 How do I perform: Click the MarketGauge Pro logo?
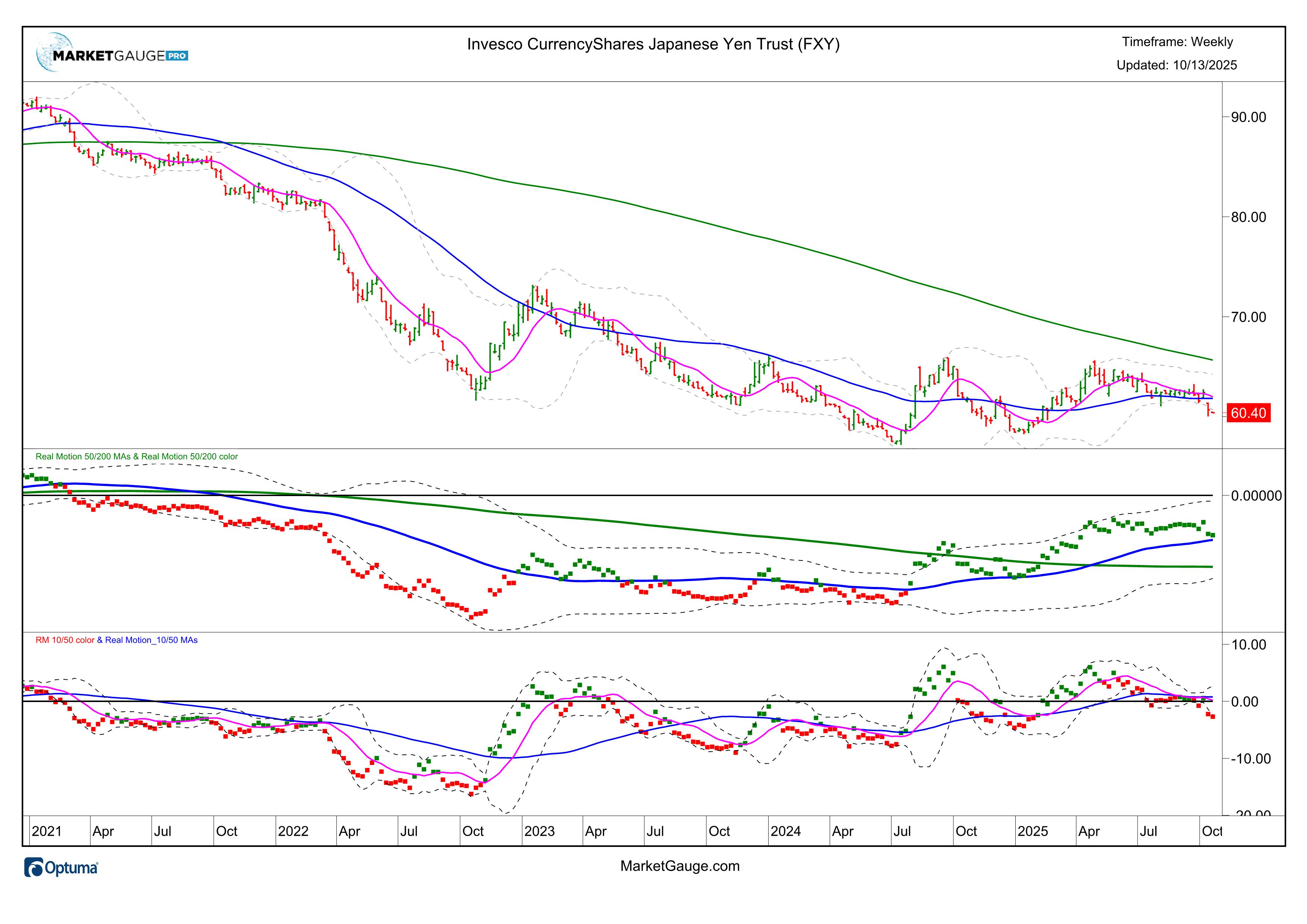pos(112,55)
